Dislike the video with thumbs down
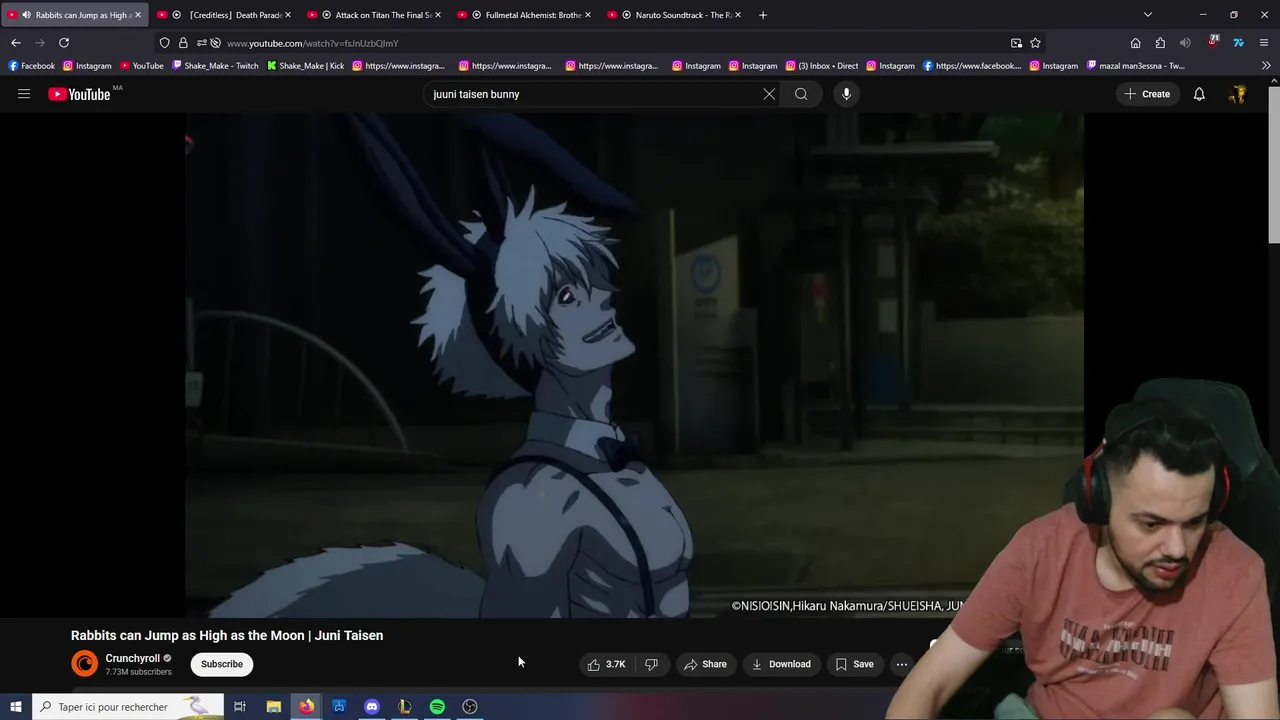1280x720 pixels. [651, 664]
